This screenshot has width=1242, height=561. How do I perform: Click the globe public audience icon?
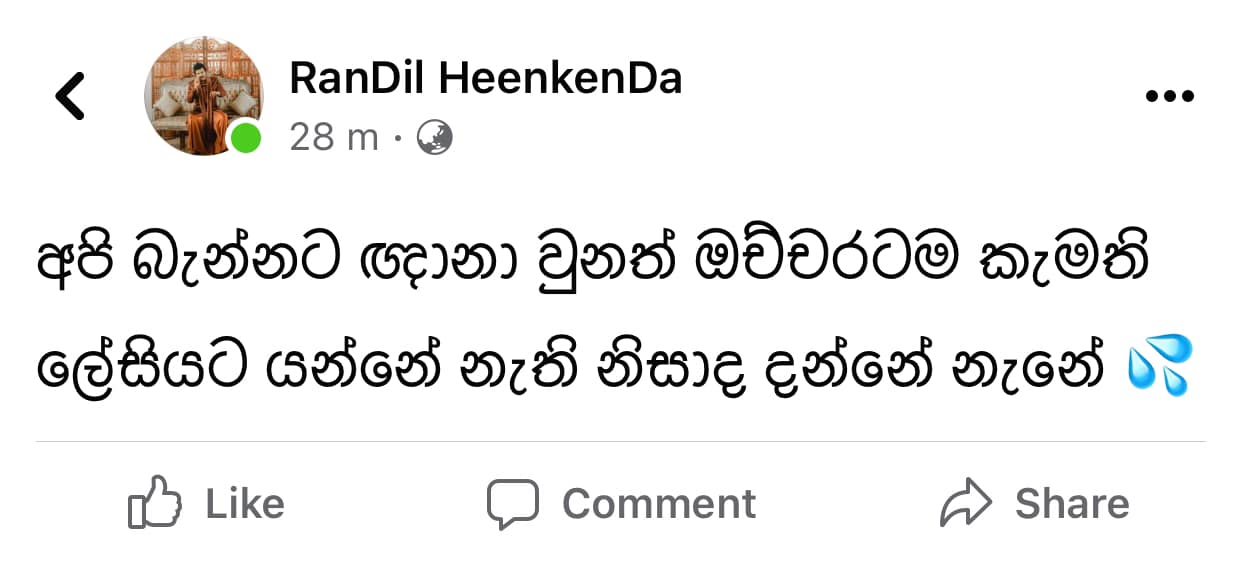435,137
